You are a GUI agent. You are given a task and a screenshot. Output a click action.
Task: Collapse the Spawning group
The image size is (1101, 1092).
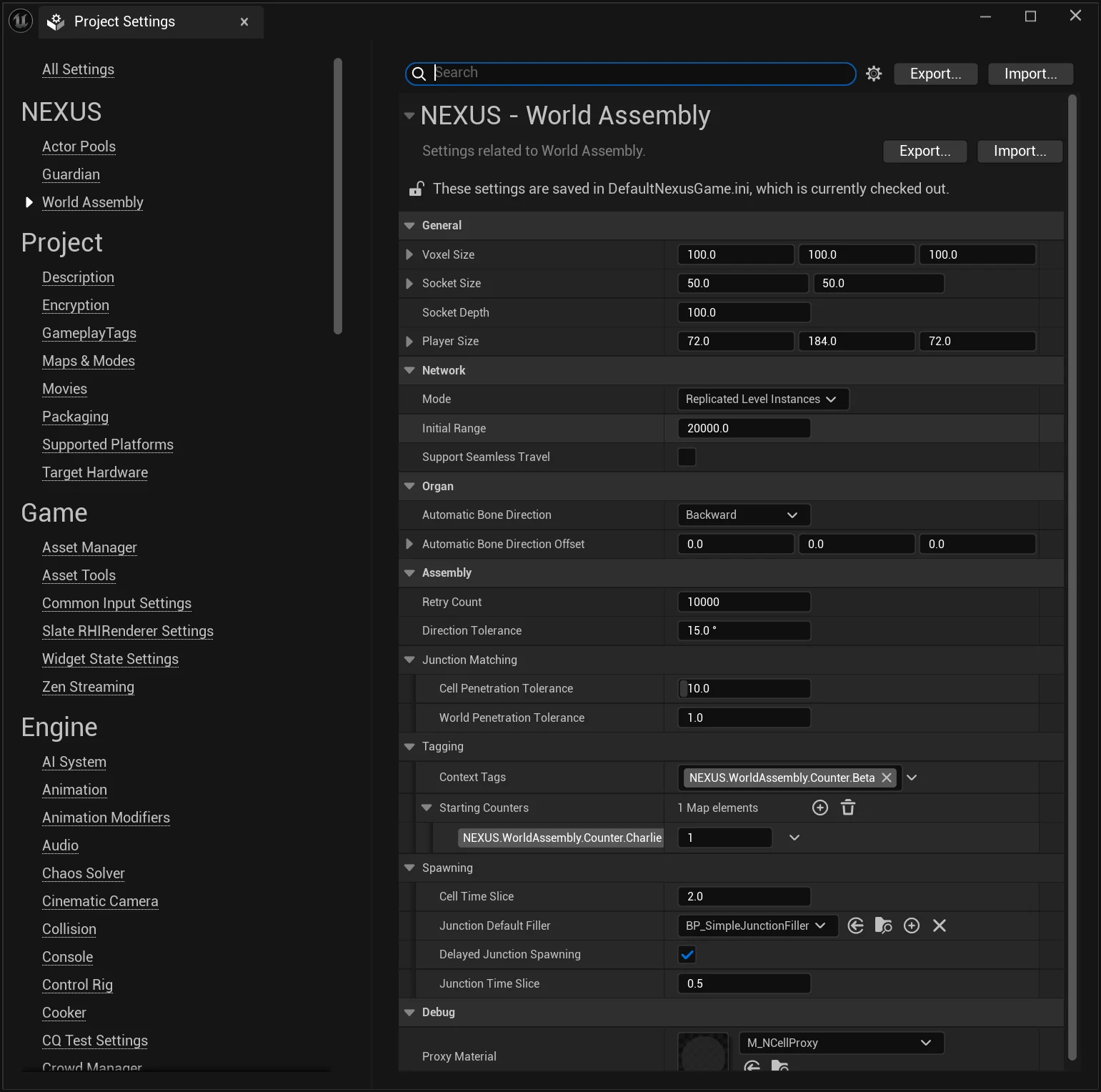[x=409, y=868]
